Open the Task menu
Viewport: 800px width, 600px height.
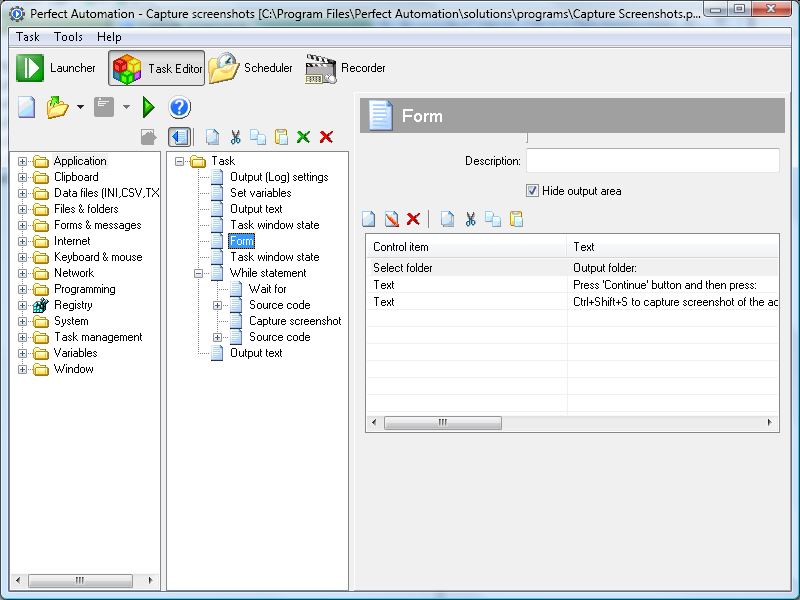tap(28, 37)
